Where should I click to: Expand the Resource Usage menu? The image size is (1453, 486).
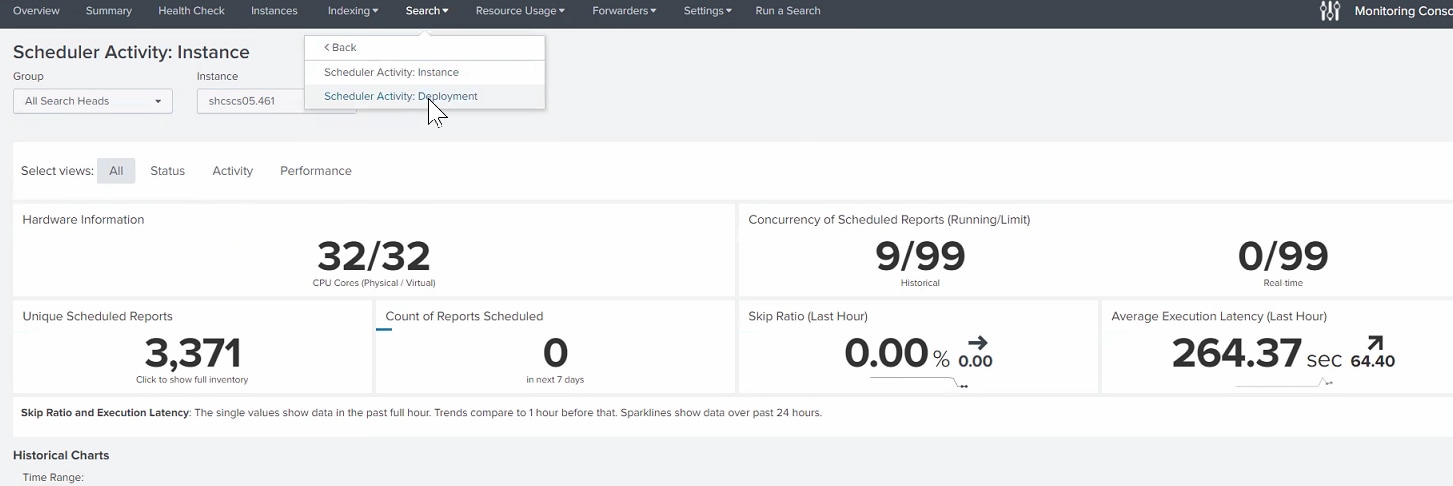(x=520, y=11)
